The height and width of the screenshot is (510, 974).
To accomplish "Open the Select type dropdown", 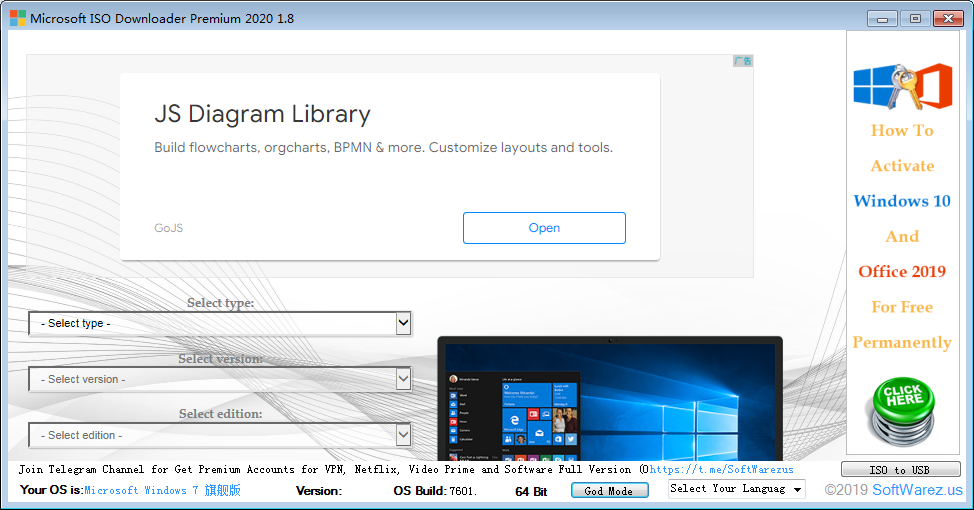I will [221, 323].
